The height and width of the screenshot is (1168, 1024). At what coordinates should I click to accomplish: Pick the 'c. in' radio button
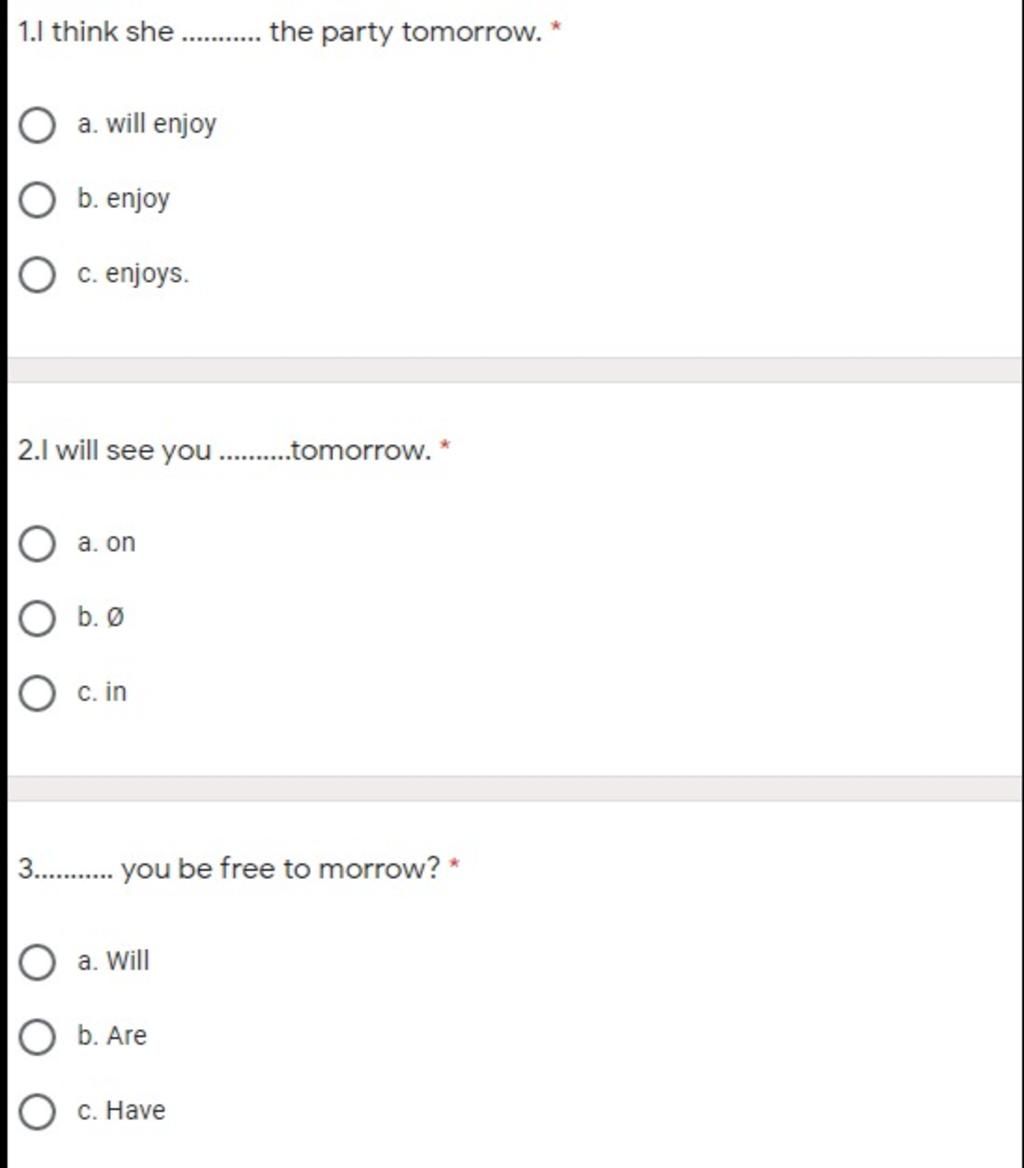(37, 693)
